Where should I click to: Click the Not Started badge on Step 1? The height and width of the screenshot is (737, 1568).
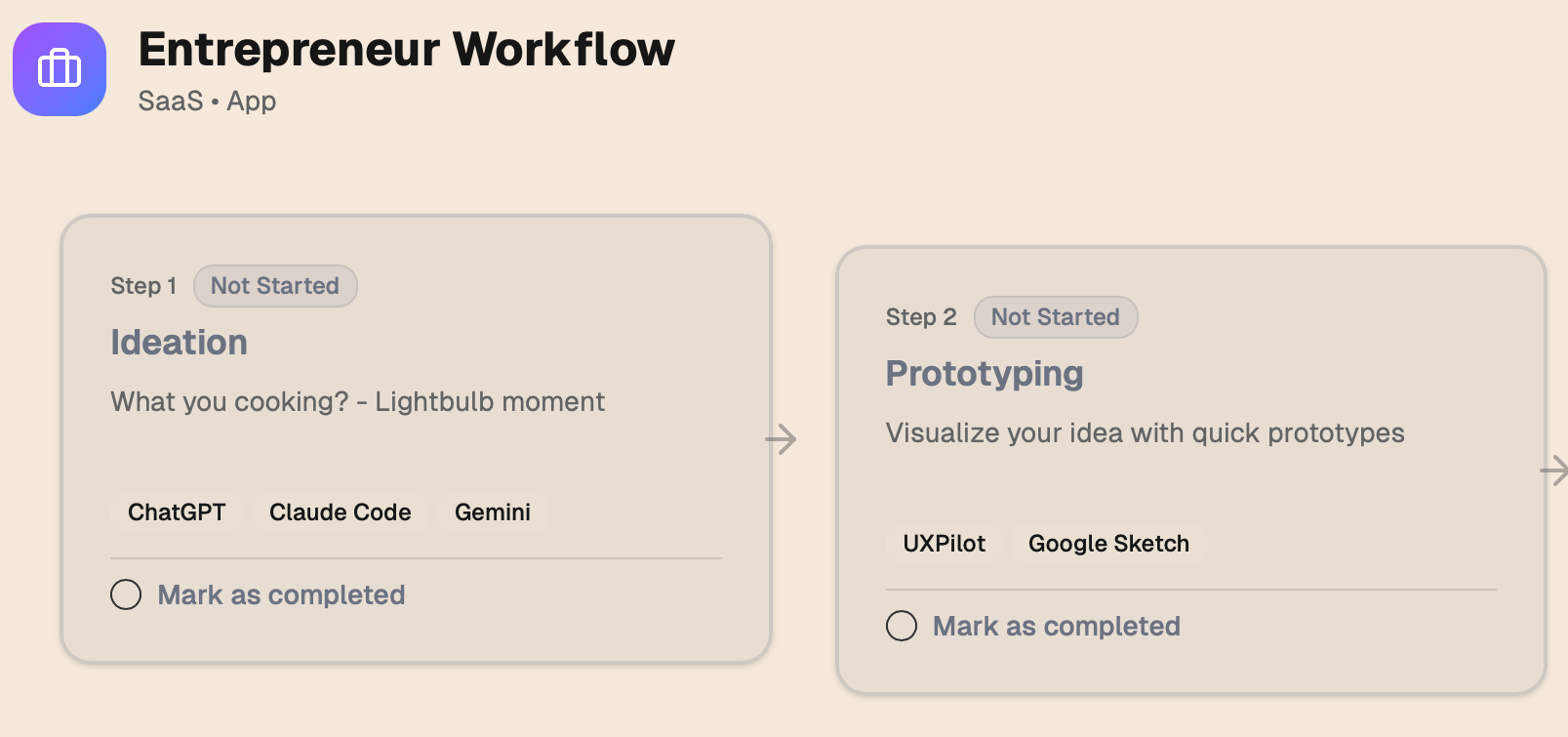pos(275,286)
